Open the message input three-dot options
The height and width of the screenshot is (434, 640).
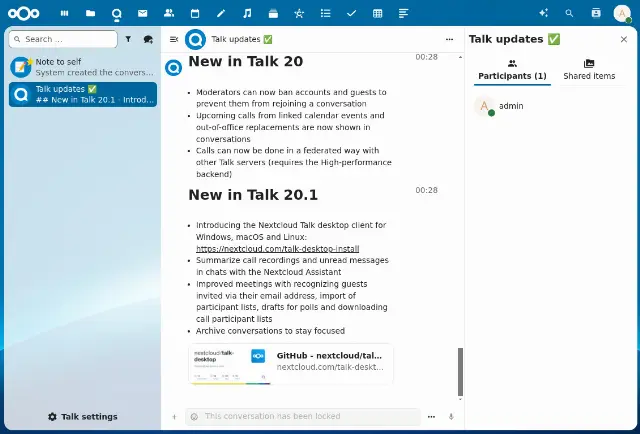click(431, 416)
